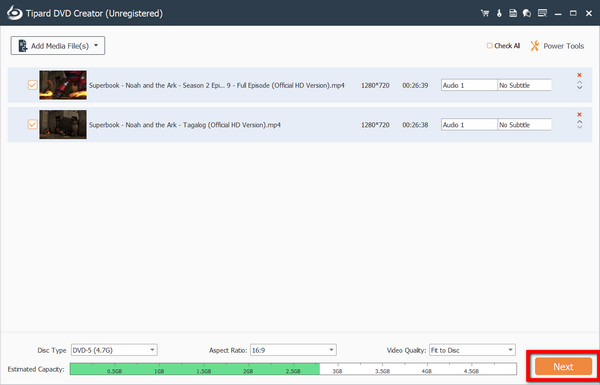The width and height of the screenshot is (600, 385).
Task: Select the Season 2 Epi 9 video thumbnail
Action: pos(63,85)
